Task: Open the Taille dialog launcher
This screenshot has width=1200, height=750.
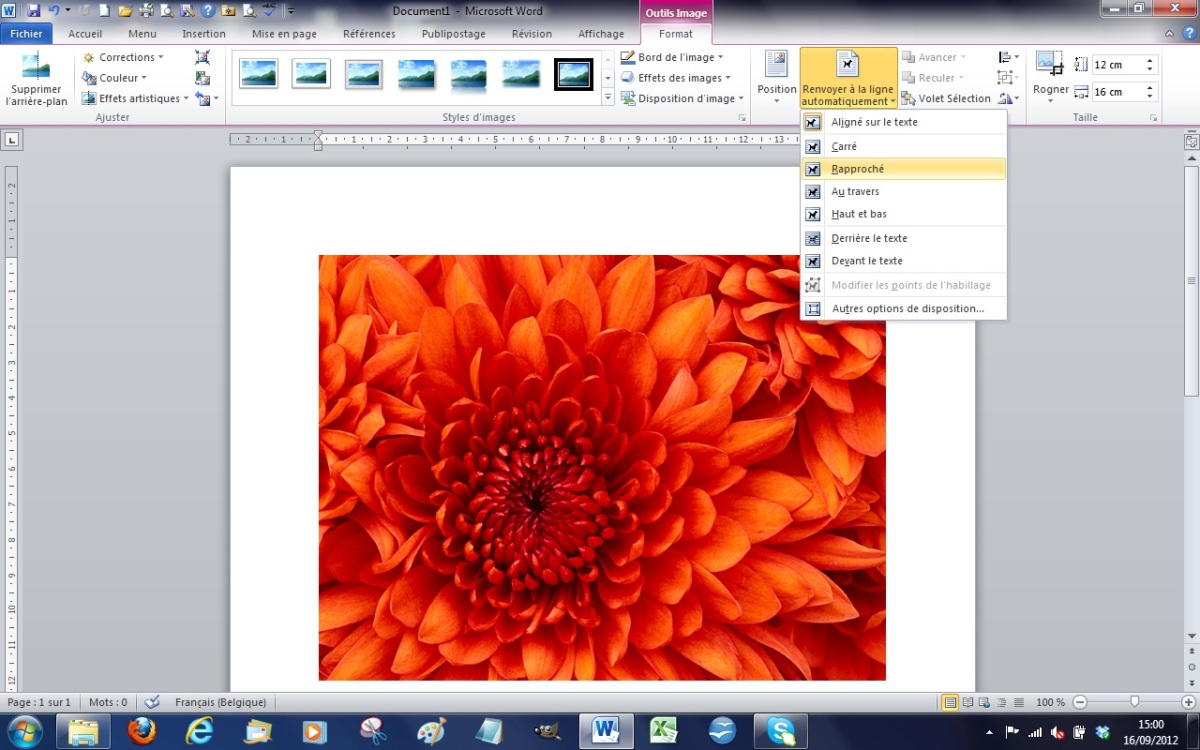Action: pos(1153,118)
